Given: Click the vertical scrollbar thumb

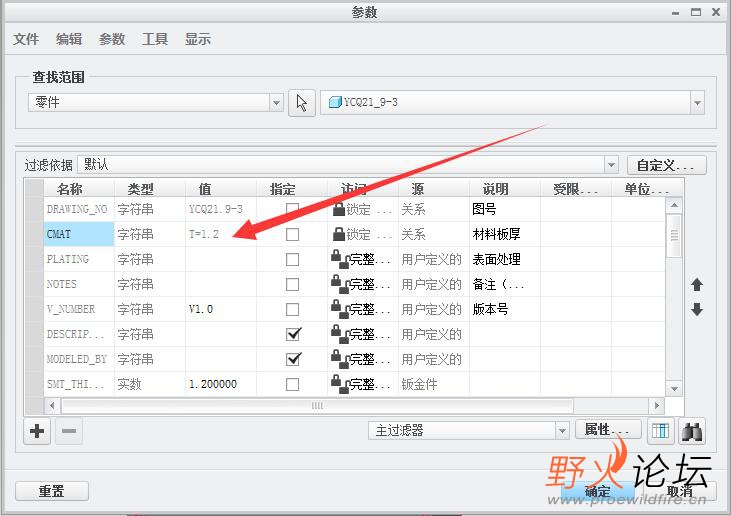Looking at the screenshot, I should [674, 236].
